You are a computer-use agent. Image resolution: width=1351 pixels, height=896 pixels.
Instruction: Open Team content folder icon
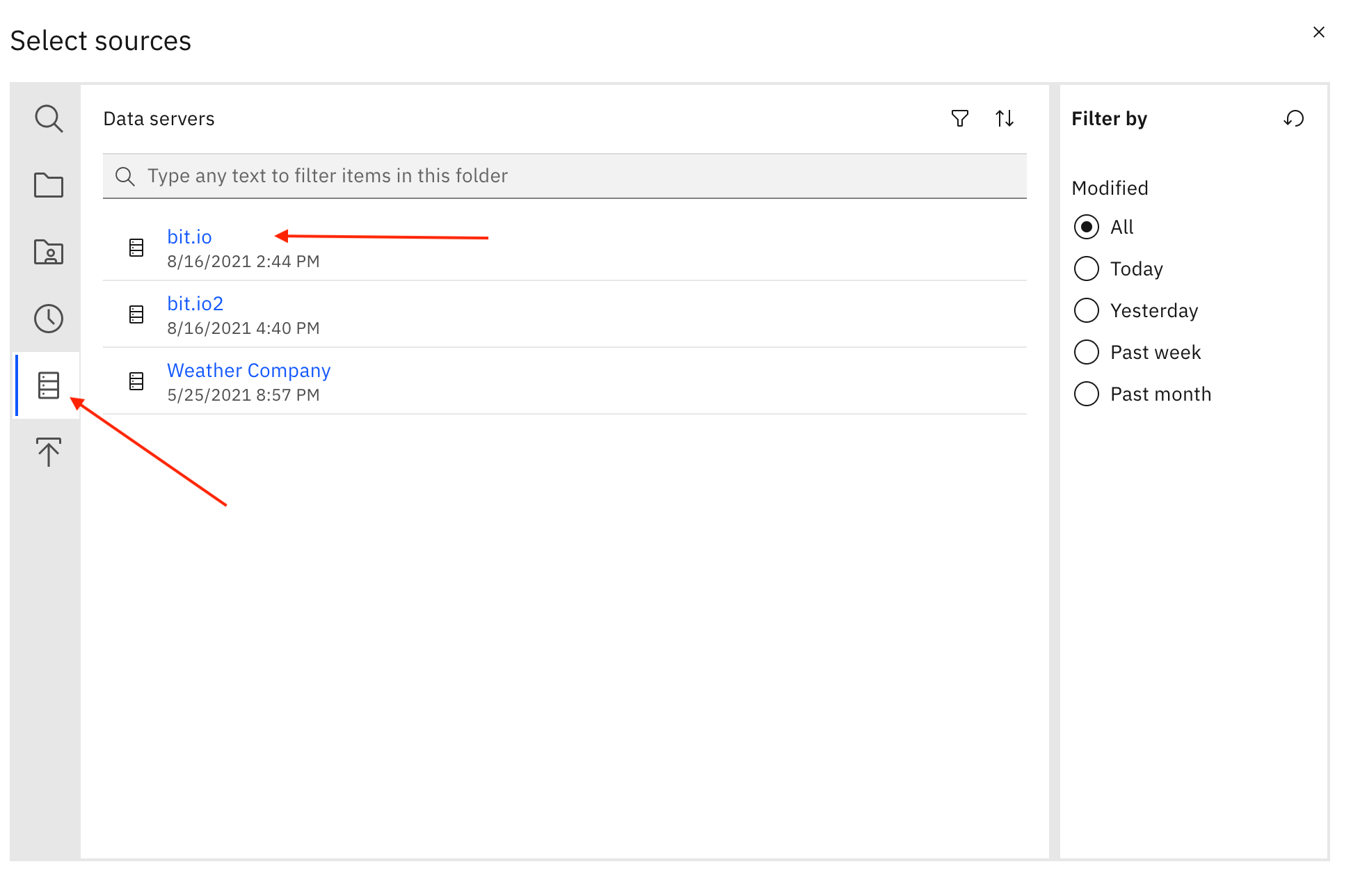point(49,185)
